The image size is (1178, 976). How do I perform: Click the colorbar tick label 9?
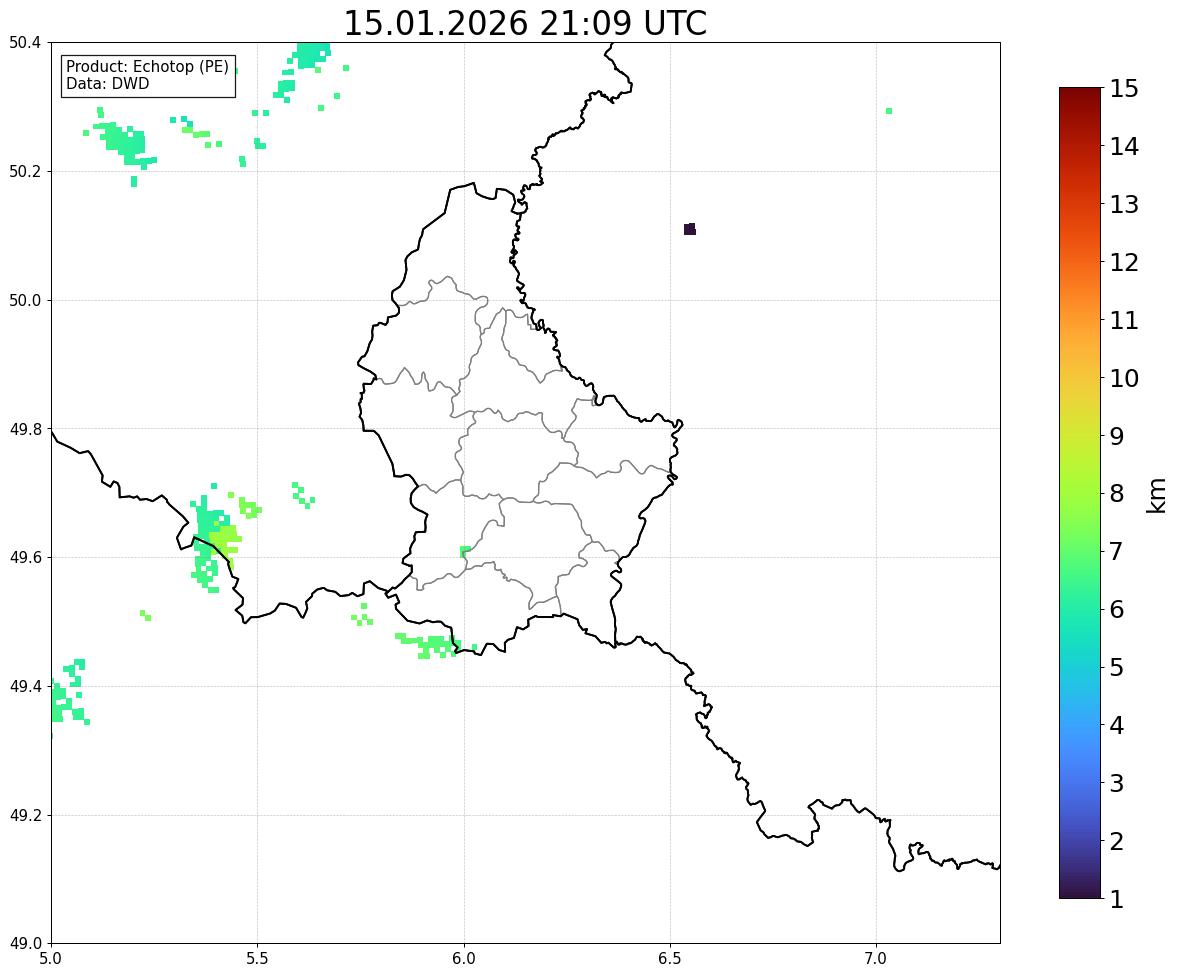[x=1117, y=436]
